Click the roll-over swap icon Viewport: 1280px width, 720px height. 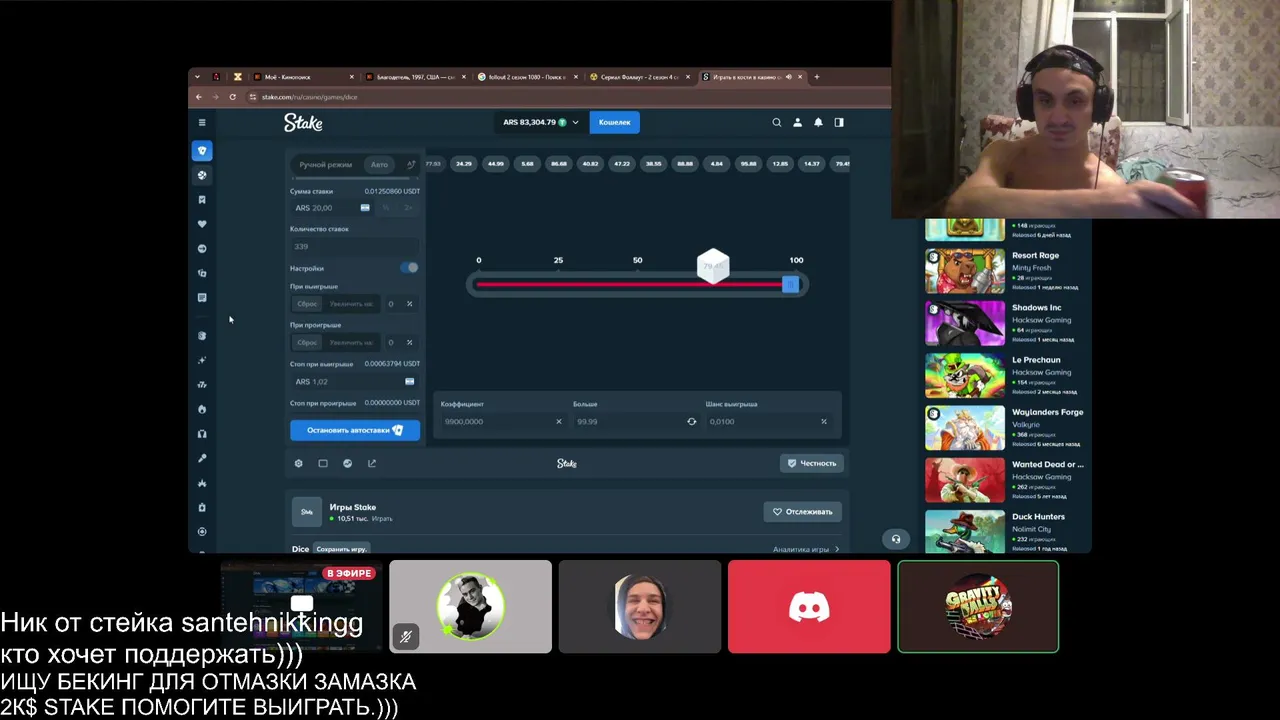coord(691,421)
